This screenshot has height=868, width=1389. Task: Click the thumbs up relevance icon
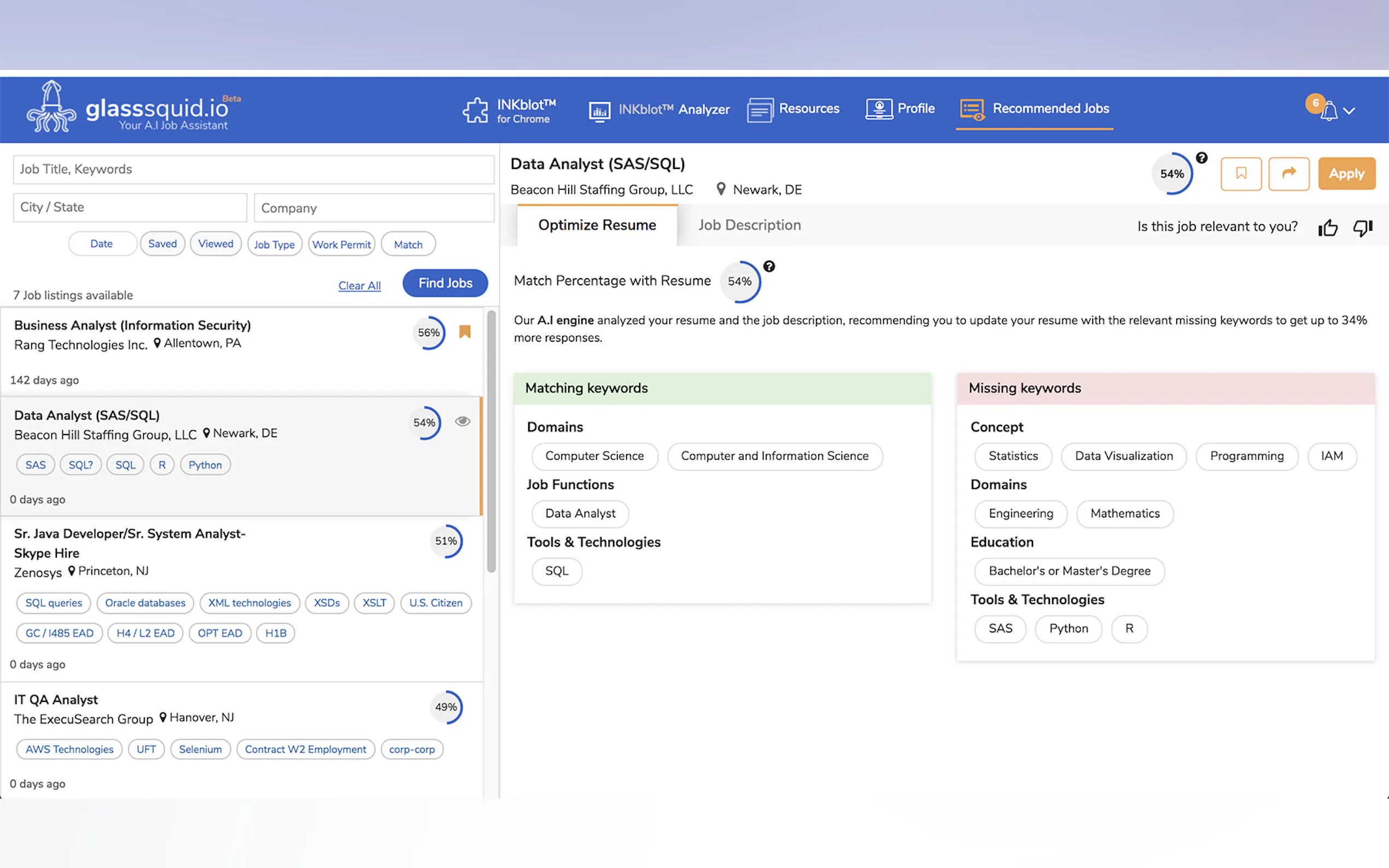pos(1328,228)
